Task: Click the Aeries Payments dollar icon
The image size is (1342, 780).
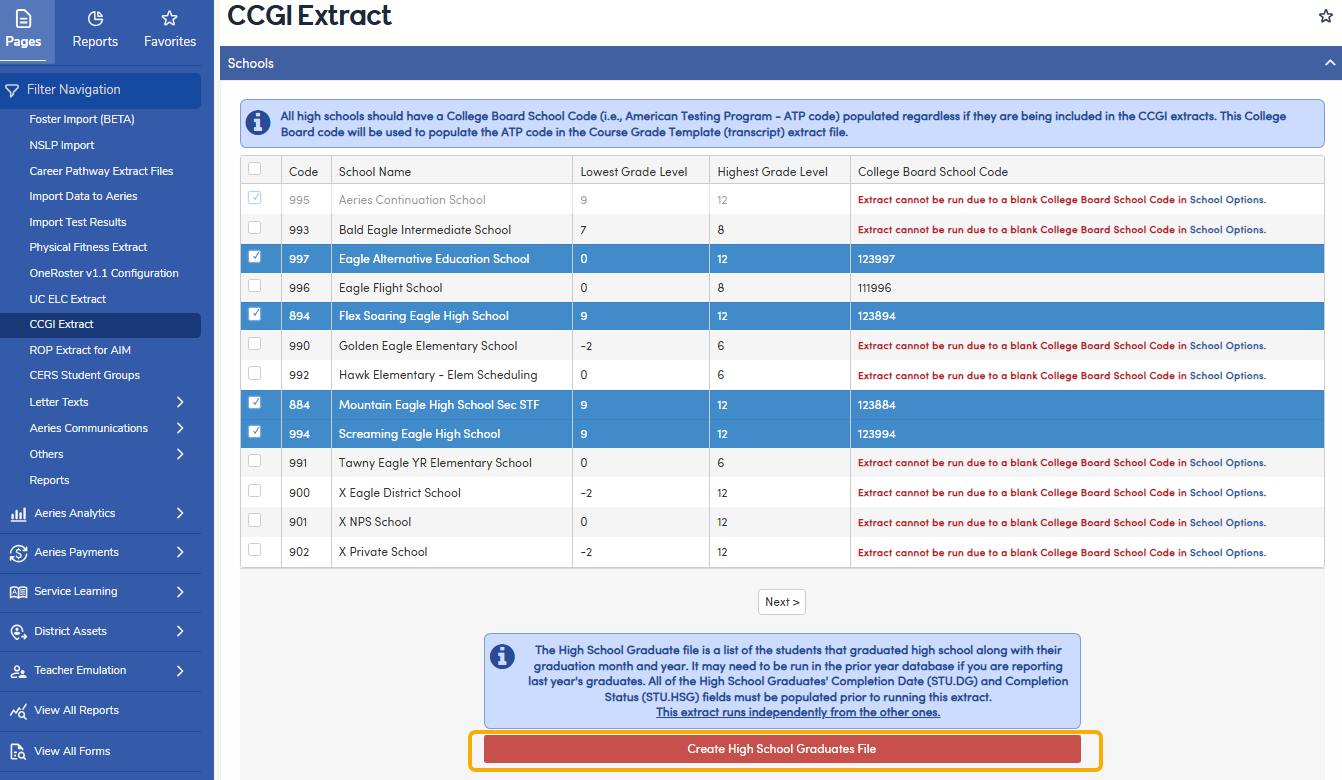Action: (x=18, y=553)
